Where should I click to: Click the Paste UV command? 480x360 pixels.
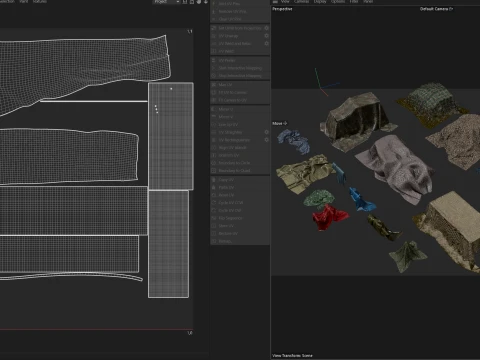click(226, 187)
